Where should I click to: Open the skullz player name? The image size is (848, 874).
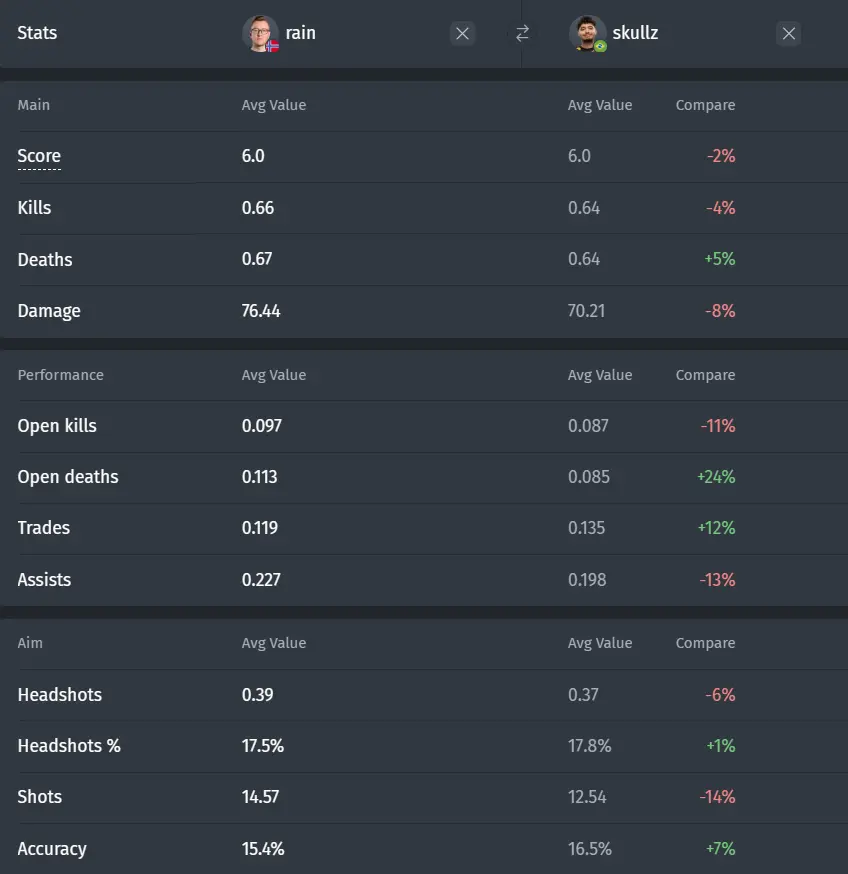[x=635, y=33]
